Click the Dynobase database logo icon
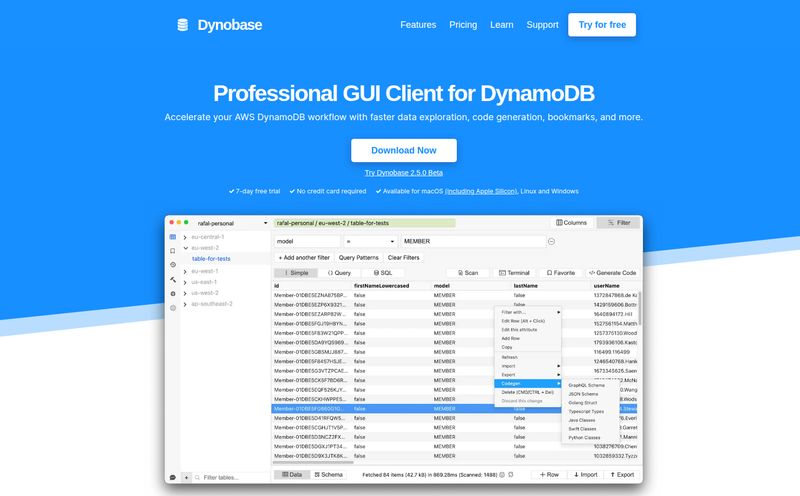Screen dimensions: 800x496 183,24
